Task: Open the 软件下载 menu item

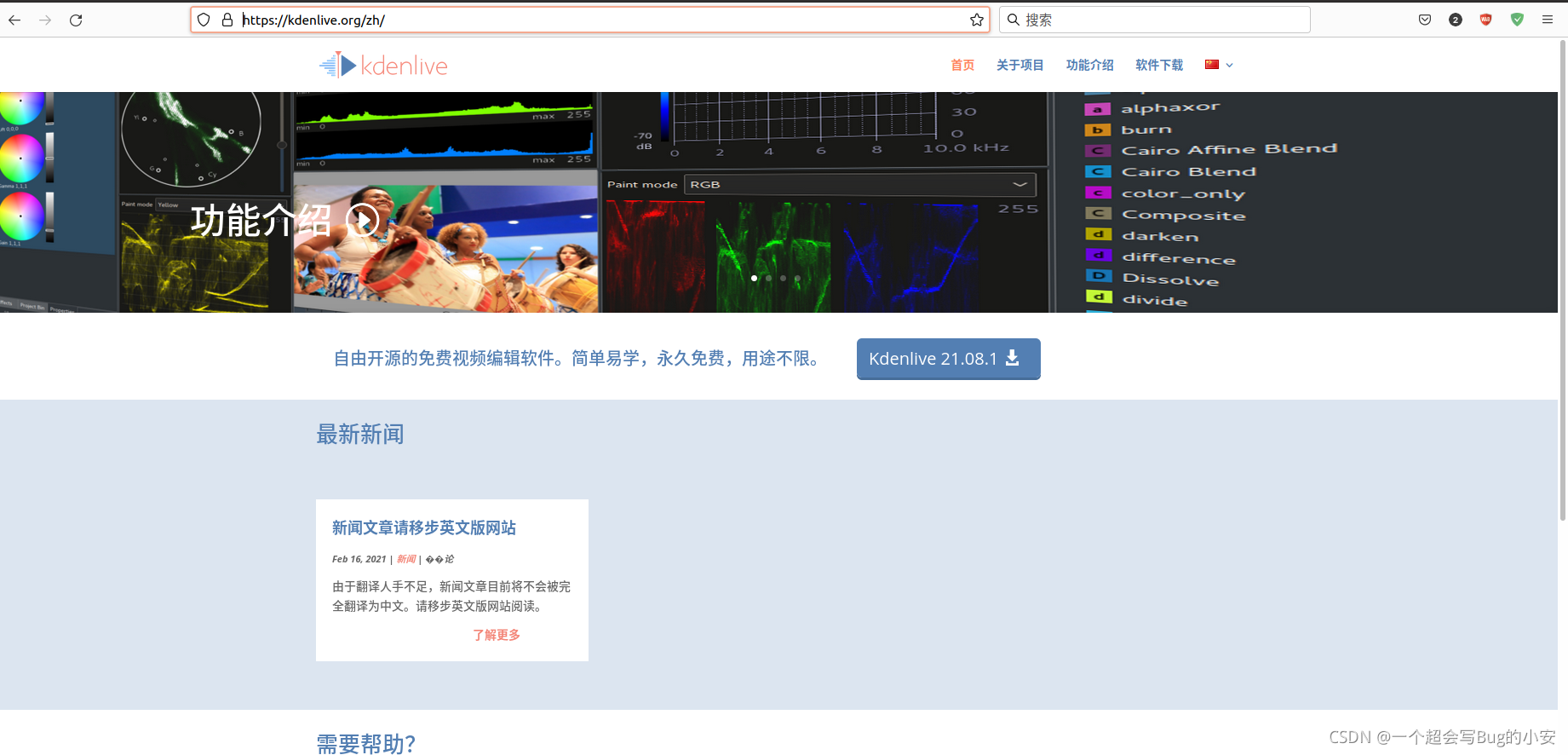Action: pyautogui.click(x=1159, y=65)
